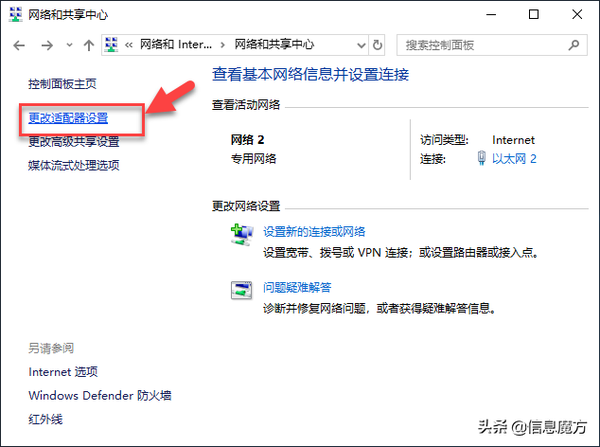This screenshot has width=600, height=447.
Task: Refresh the address bar location
Action: 377,45
